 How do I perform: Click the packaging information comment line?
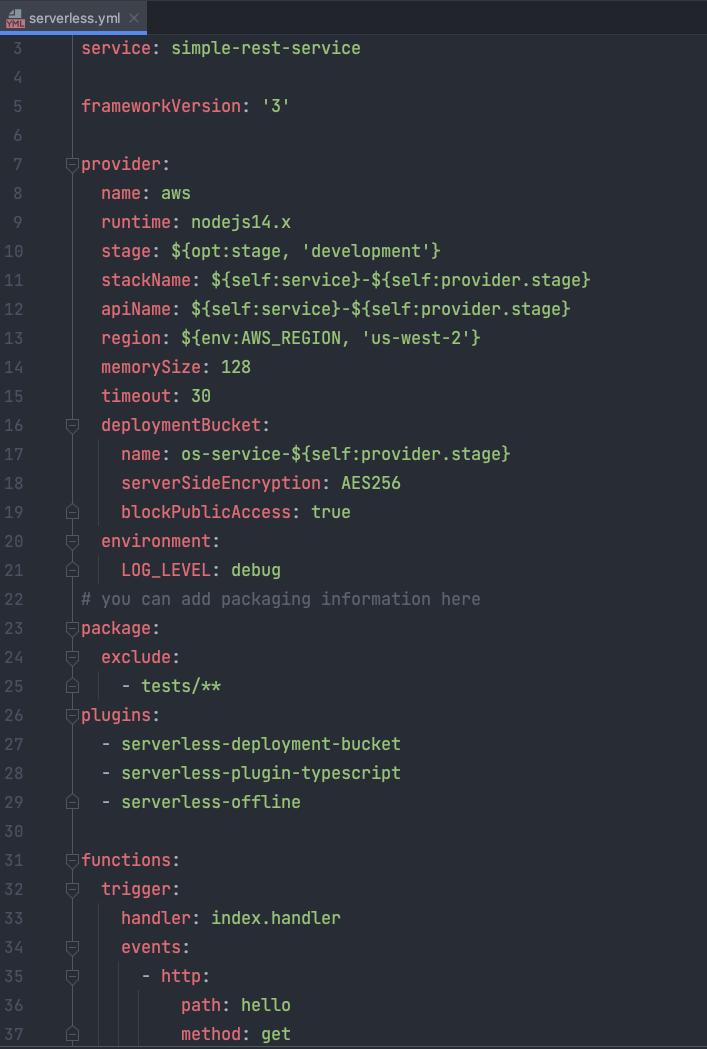[x=281, y=599]
